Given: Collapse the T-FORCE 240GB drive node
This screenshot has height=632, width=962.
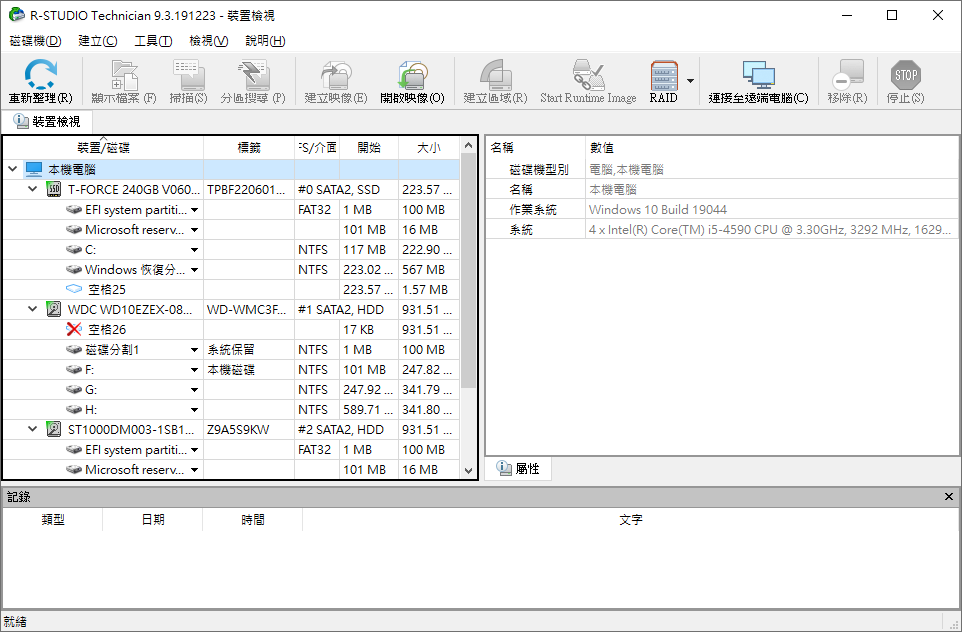Looking at the screenshot, I should point(33,189).
